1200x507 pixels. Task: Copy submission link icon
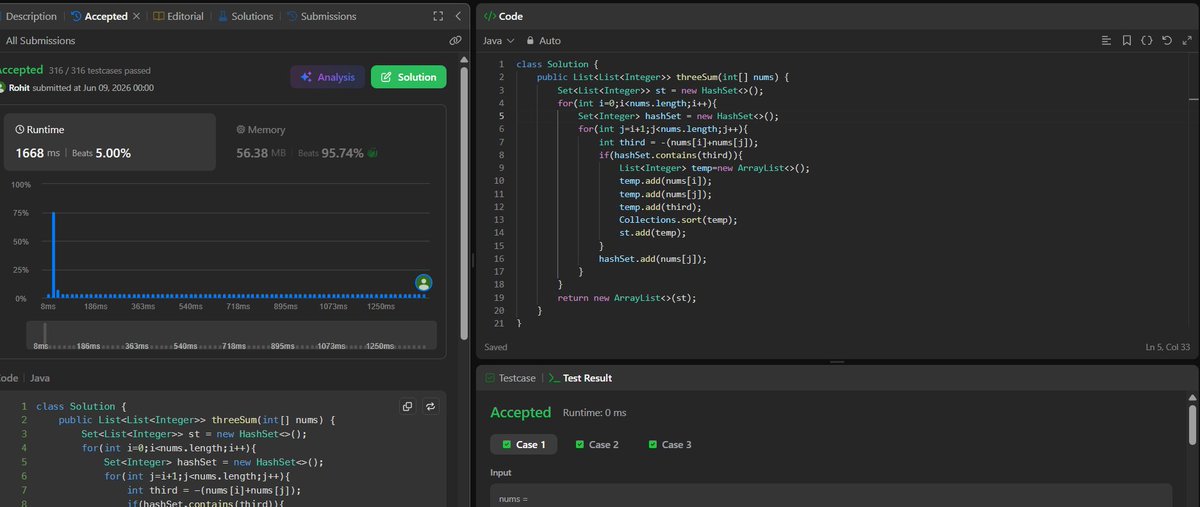point(455,41)
